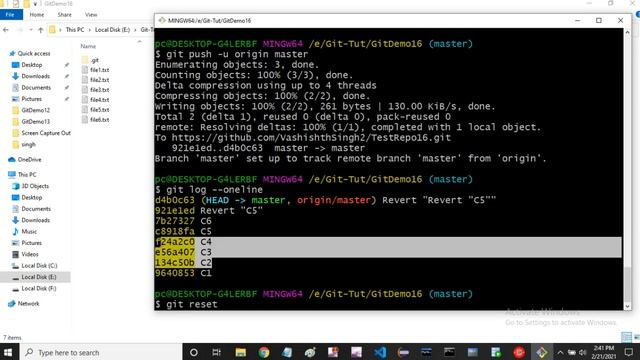Viewport: 640px width, 360px height.
Task: Open the Share ribbon tab
Action: coord(64,15)
